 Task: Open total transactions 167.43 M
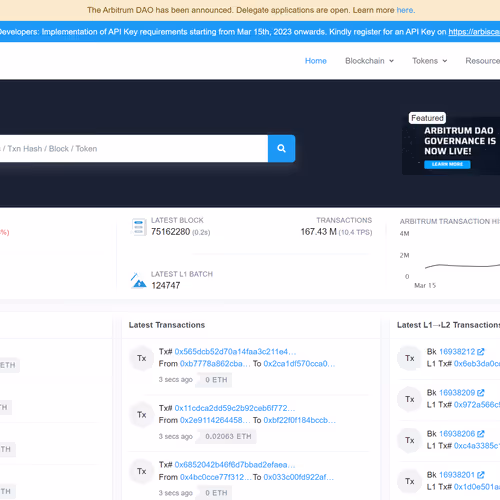coord(318,232)
